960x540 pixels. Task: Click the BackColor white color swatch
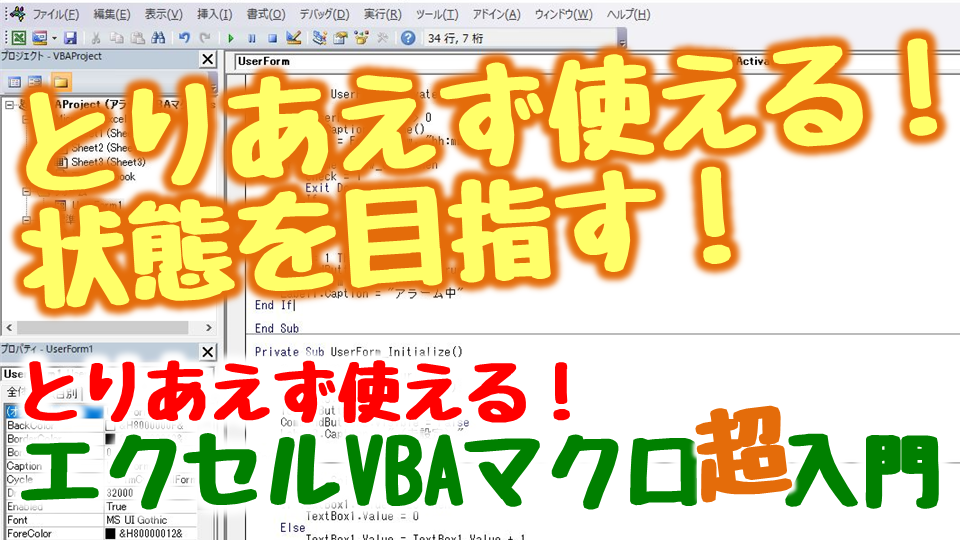(x=110, y=426)
